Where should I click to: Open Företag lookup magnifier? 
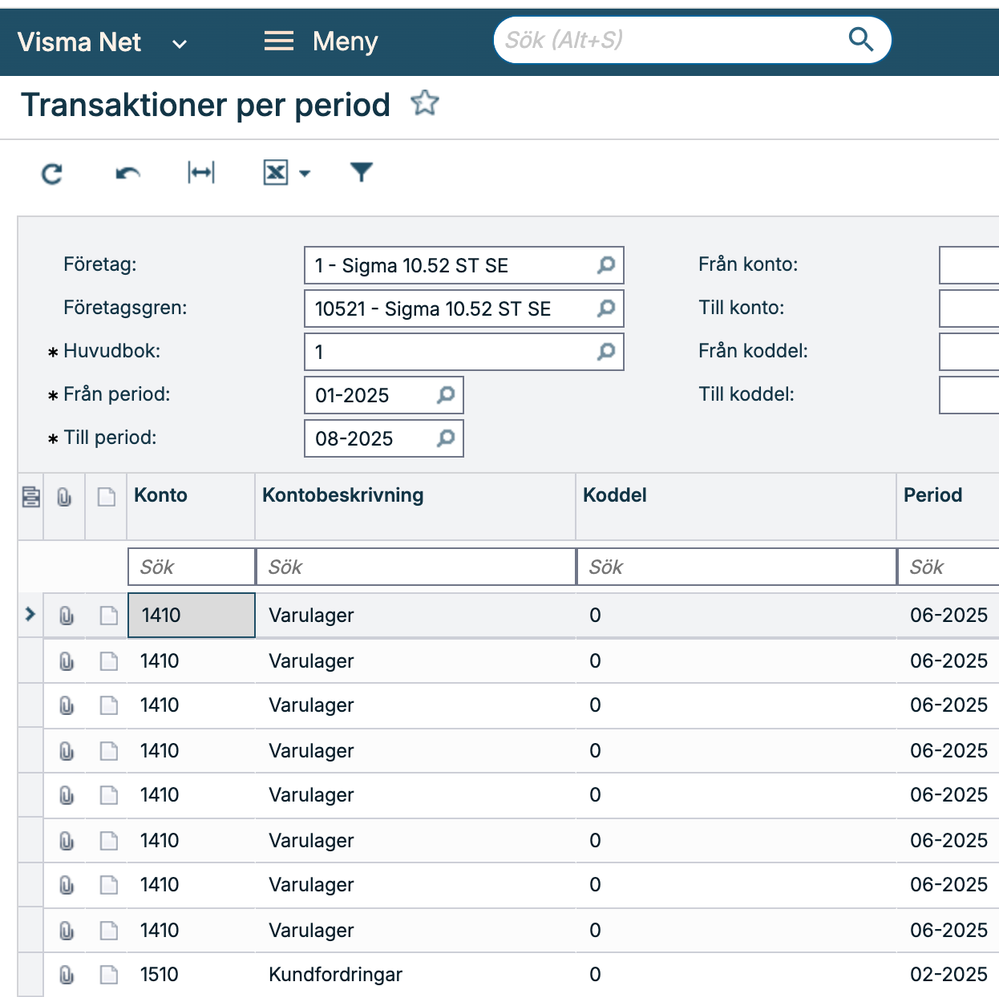[x=606, y=265]
